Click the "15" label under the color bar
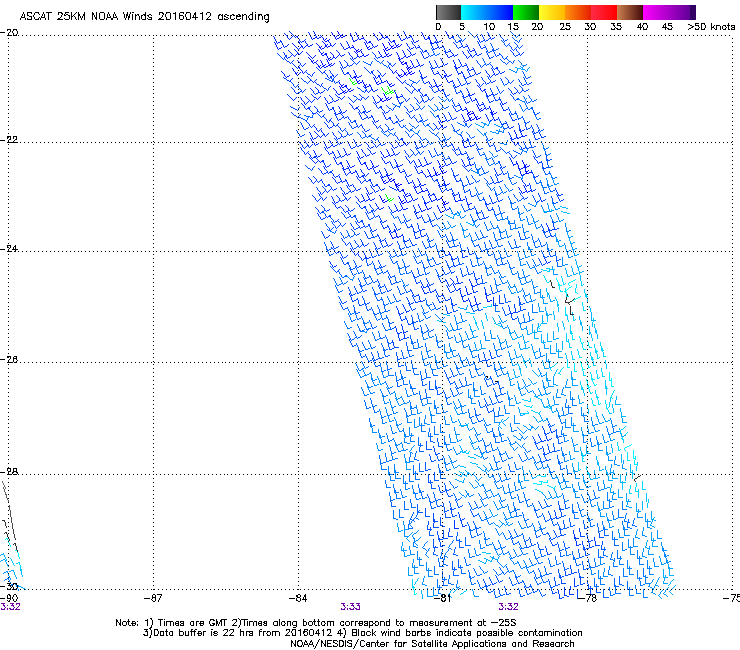The height and width of the screenshot is (650, 740). tap(513, 27)
